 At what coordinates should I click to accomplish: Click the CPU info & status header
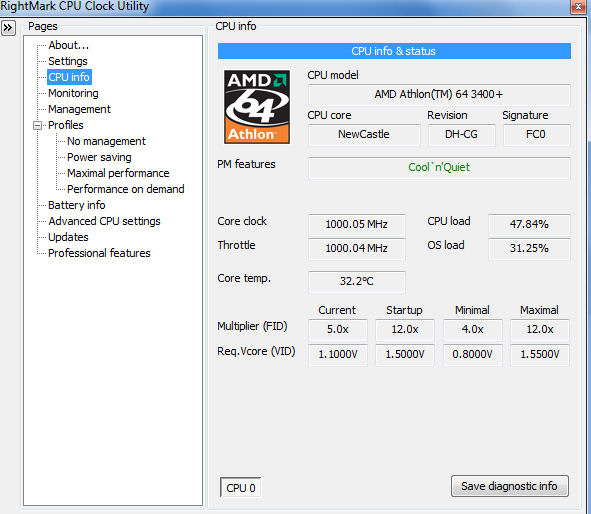394,51
